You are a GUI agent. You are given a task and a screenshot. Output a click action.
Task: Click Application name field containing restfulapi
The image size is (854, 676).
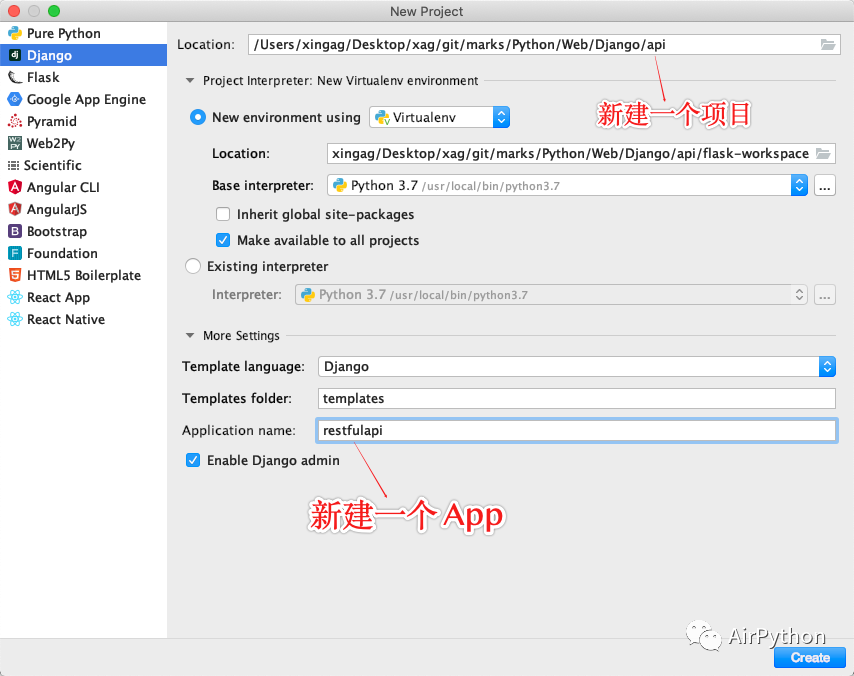[x=577, y=430]
